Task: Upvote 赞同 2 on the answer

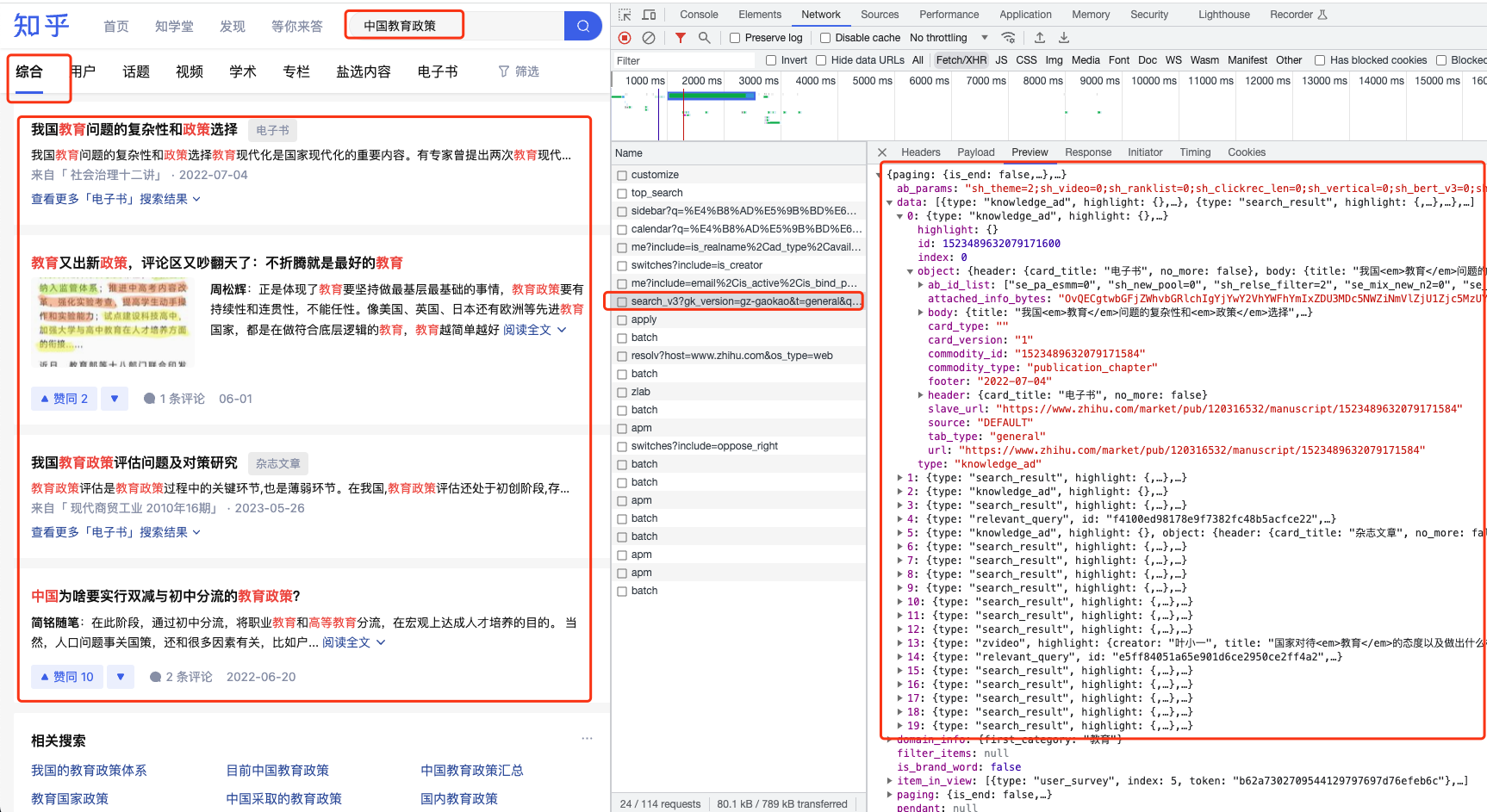Action: click(x=64, y=399)
